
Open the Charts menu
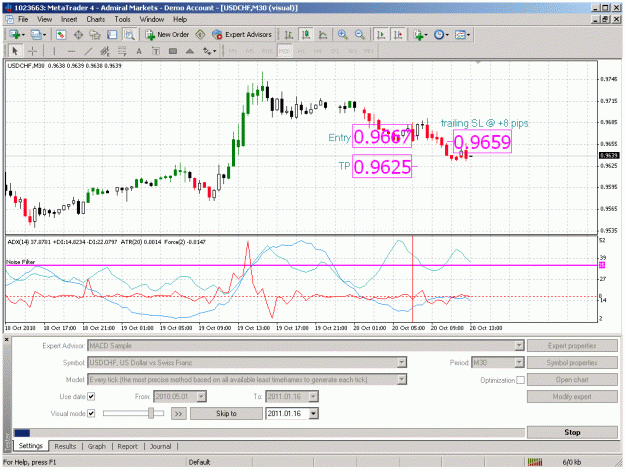point(96,19)
